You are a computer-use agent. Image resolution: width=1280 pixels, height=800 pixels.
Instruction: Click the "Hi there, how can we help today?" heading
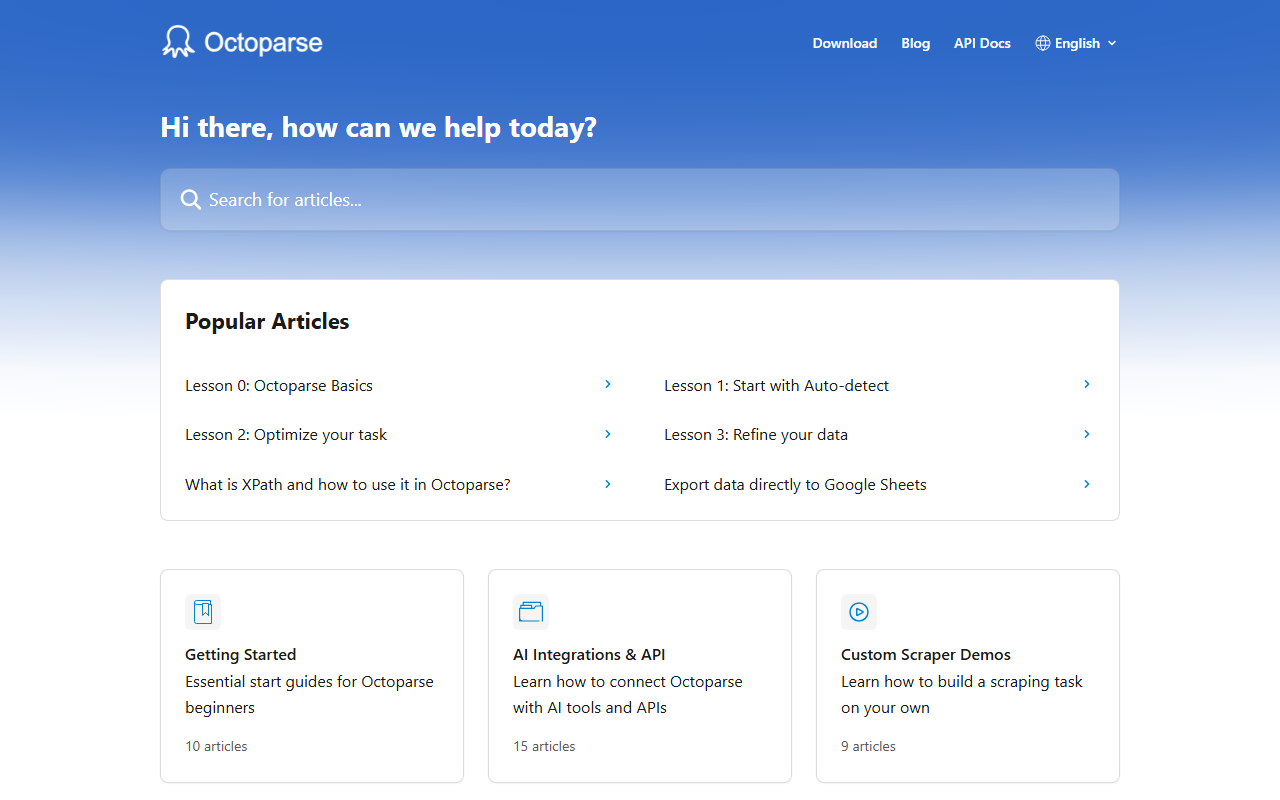pyautogui.click(x=379, y=128)
